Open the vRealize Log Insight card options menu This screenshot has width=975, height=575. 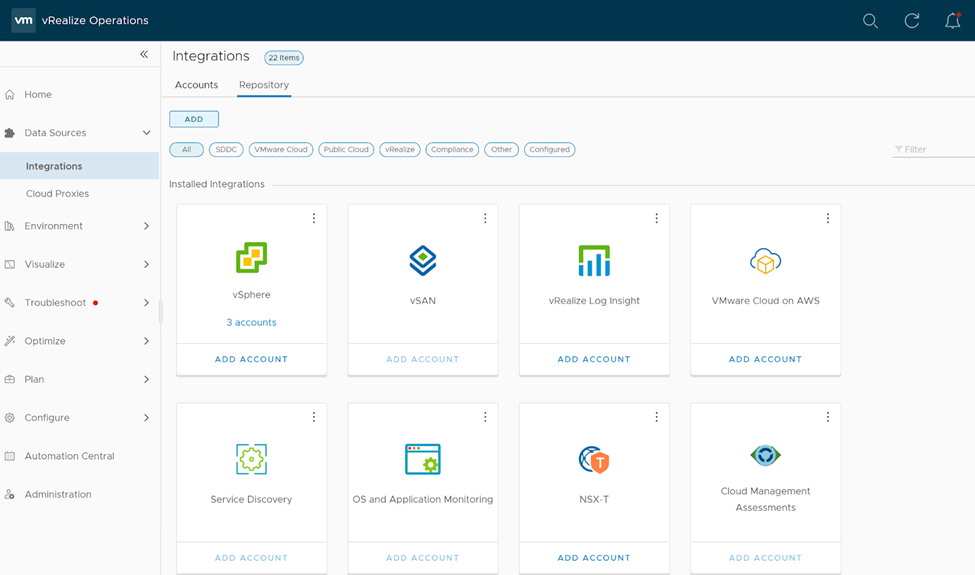[x=657, y=218]
